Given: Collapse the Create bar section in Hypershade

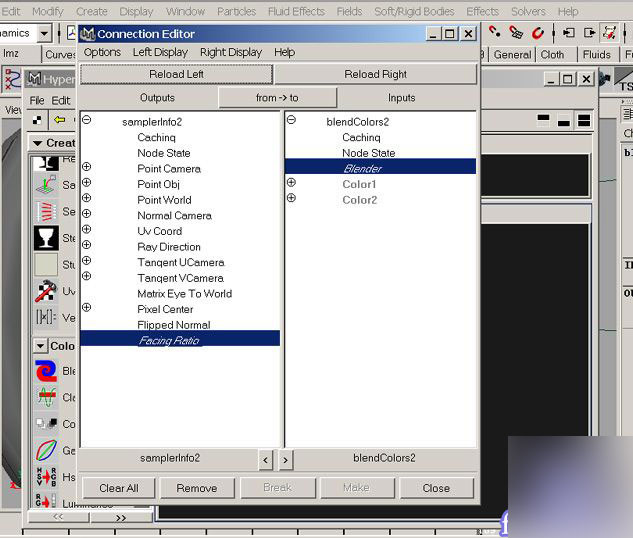Looking at the screenshot, I should tap(38, 143).
